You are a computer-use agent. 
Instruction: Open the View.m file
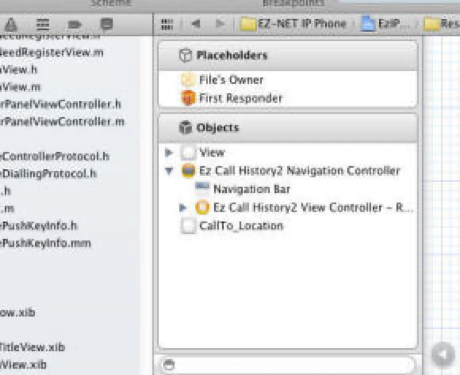click(20, 87)
